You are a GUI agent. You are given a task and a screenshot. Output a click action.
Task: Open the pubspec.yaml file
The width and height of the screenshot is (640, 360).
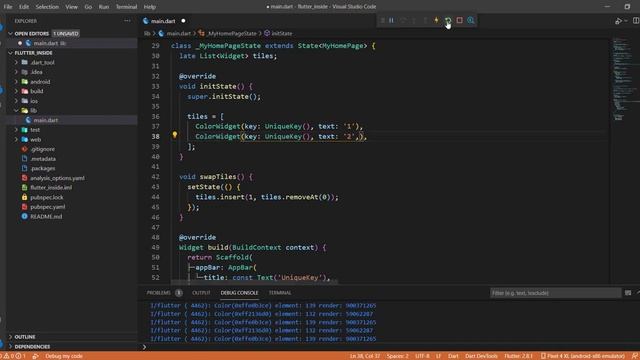(x=47, y=207)
